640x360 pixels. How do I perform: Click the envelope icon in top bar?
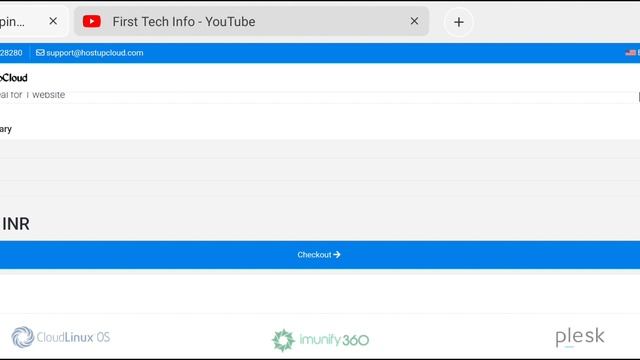(x=40, y=53)
